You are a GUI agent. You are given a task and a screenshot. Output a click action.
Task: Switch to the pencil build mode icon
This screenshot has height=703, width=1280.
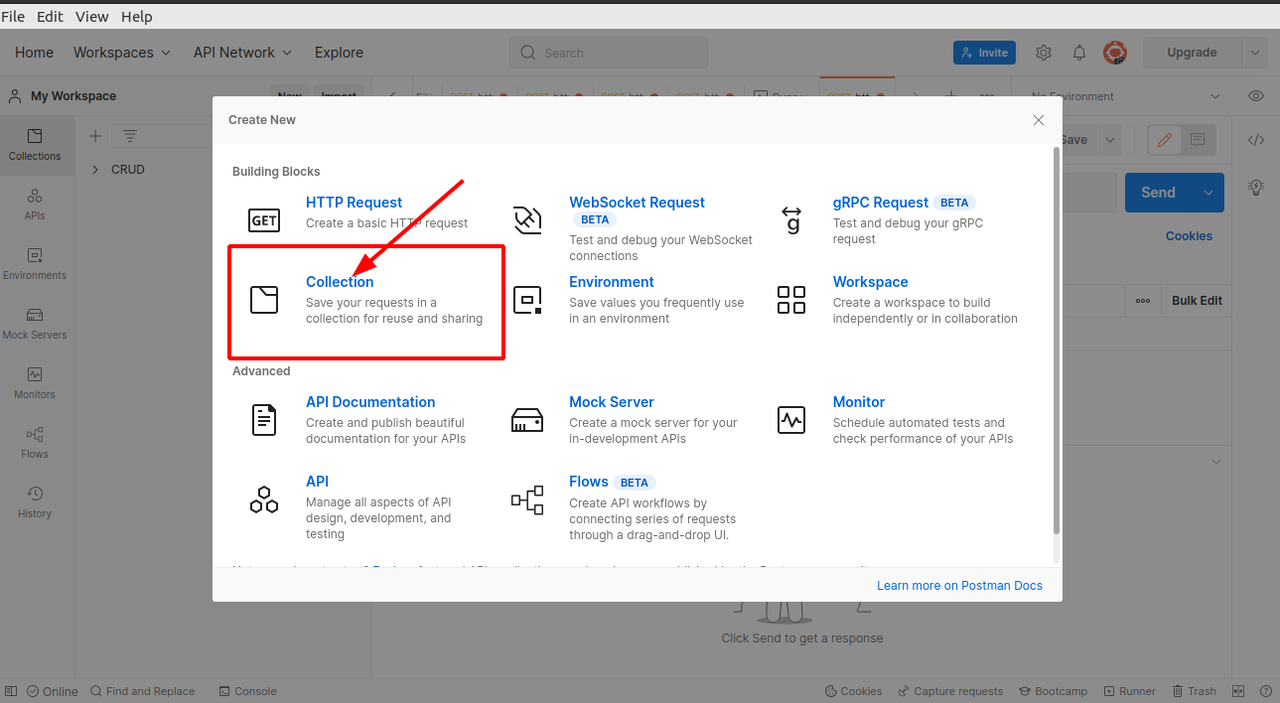(1164, 140)
